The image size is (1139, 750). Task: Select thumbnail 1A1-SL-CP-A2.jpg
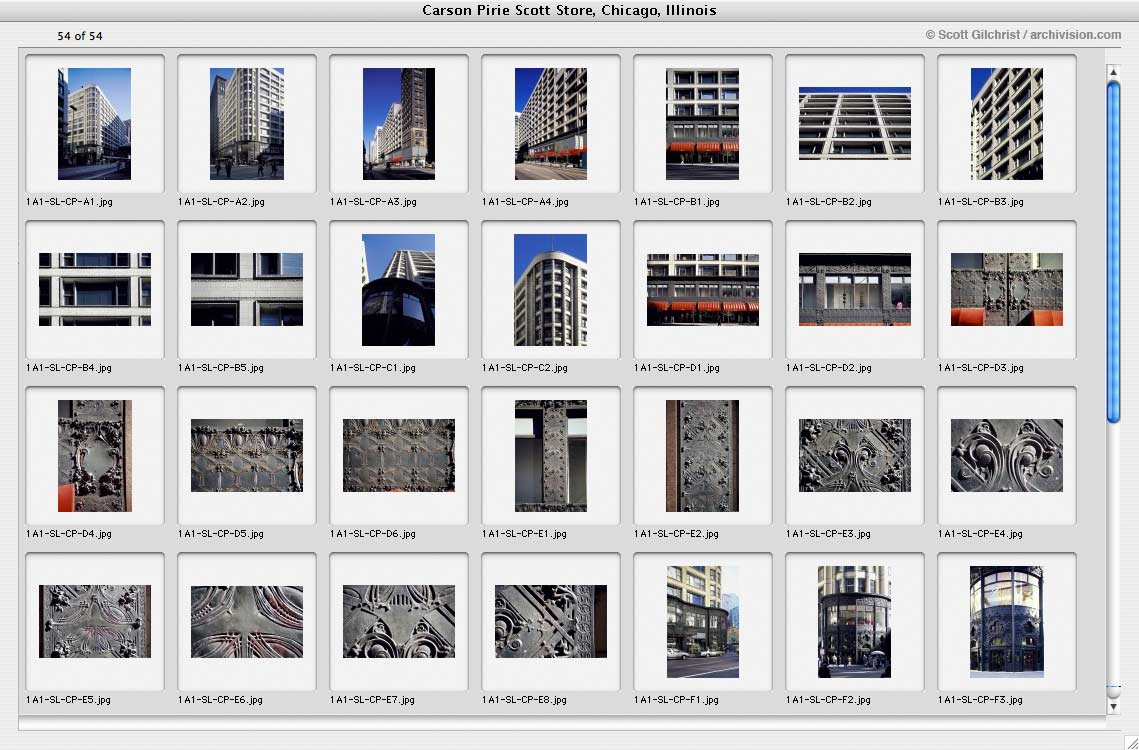click(x=247, y=124)
